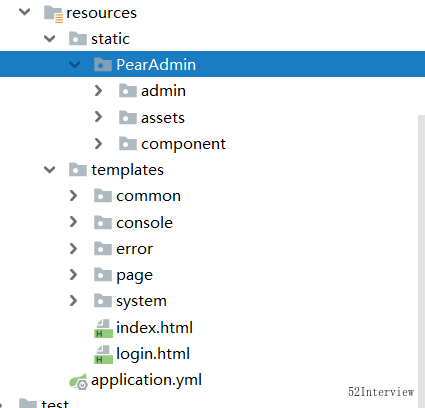
Task: Collapse the templates folder
Action: tap(50, 170)
